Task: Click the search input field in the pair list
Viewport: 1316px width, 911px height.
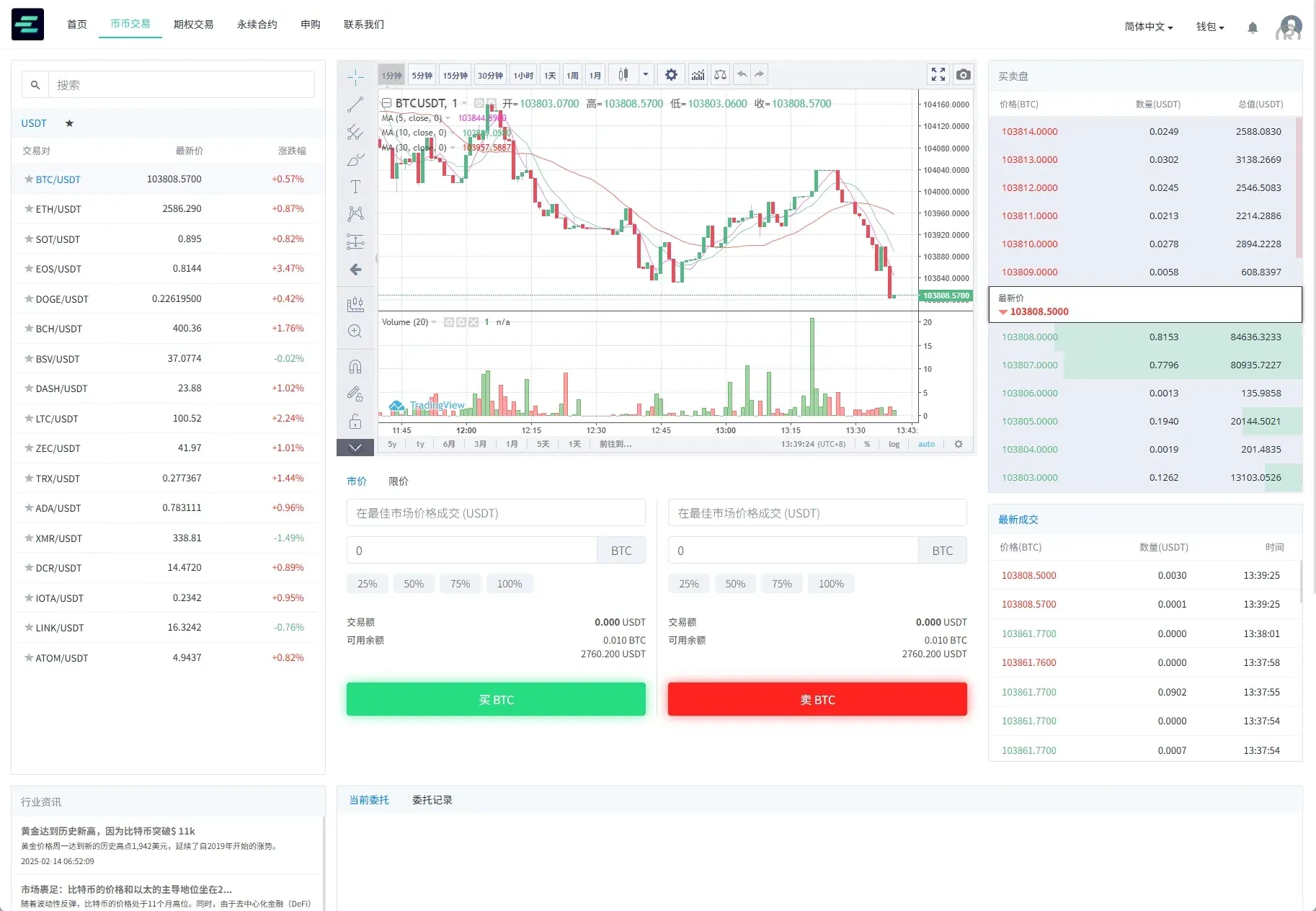Action: (180, 84)
